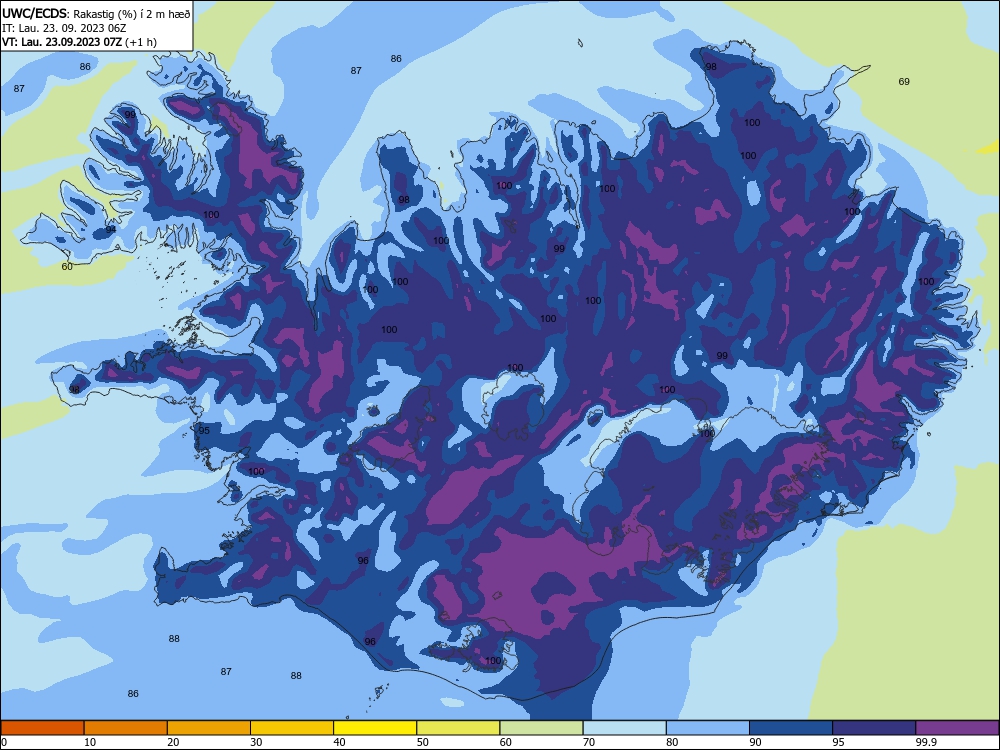
Task: Select the legend tick label '80'
Action: point(672,742)
